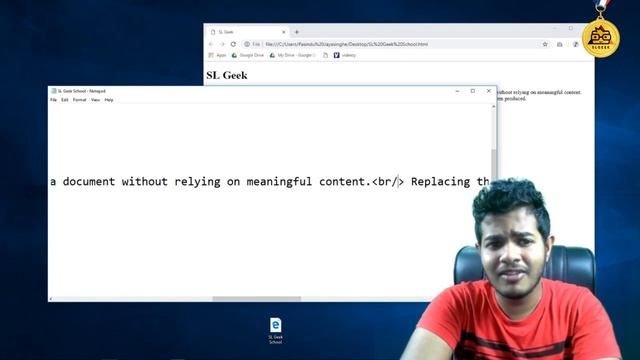The width and height of the screenshot is (640, 360).
Task: Go back in the Chrome browser
Action: [x=211, y=44]
